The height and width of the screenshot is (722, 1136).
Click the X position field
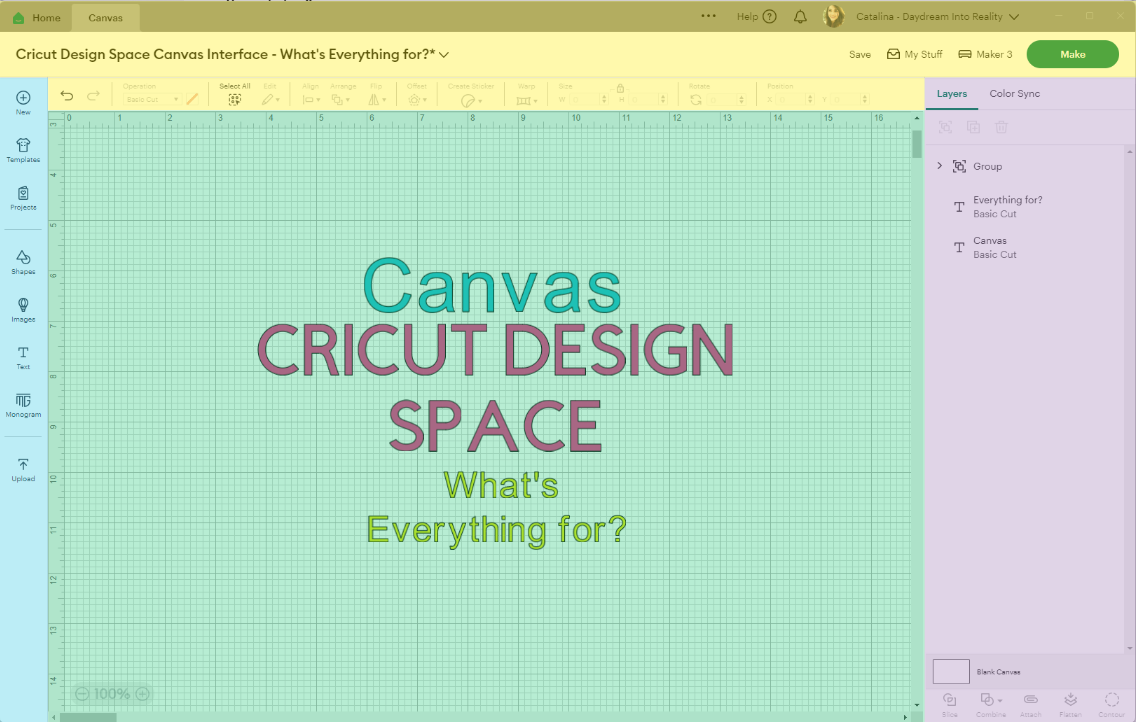click(795, 99)
